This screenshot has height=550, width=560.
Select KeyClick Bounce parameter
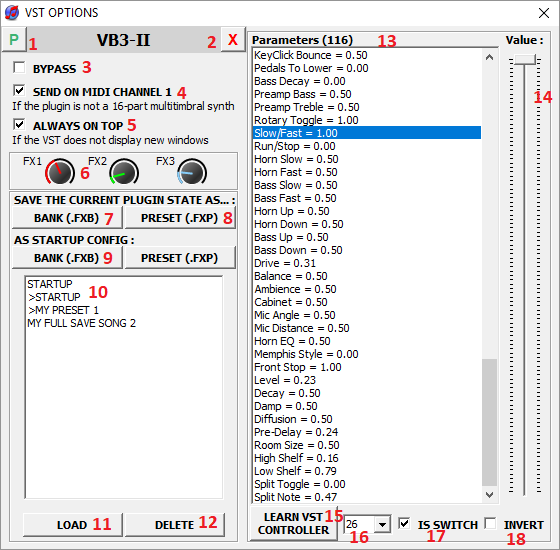[x=367, y=55]
